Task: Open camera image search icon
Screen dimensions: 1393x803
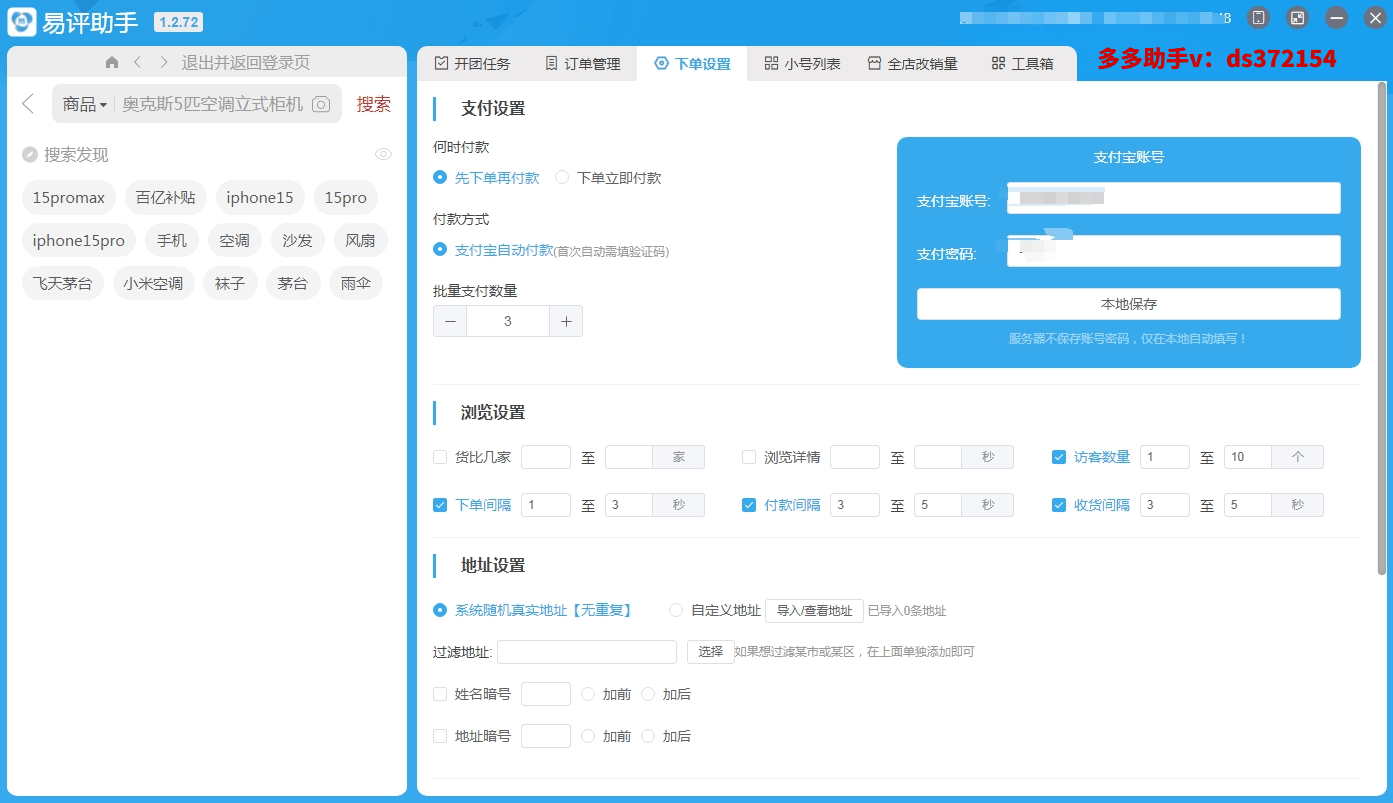Action: (x=321, y=104)
